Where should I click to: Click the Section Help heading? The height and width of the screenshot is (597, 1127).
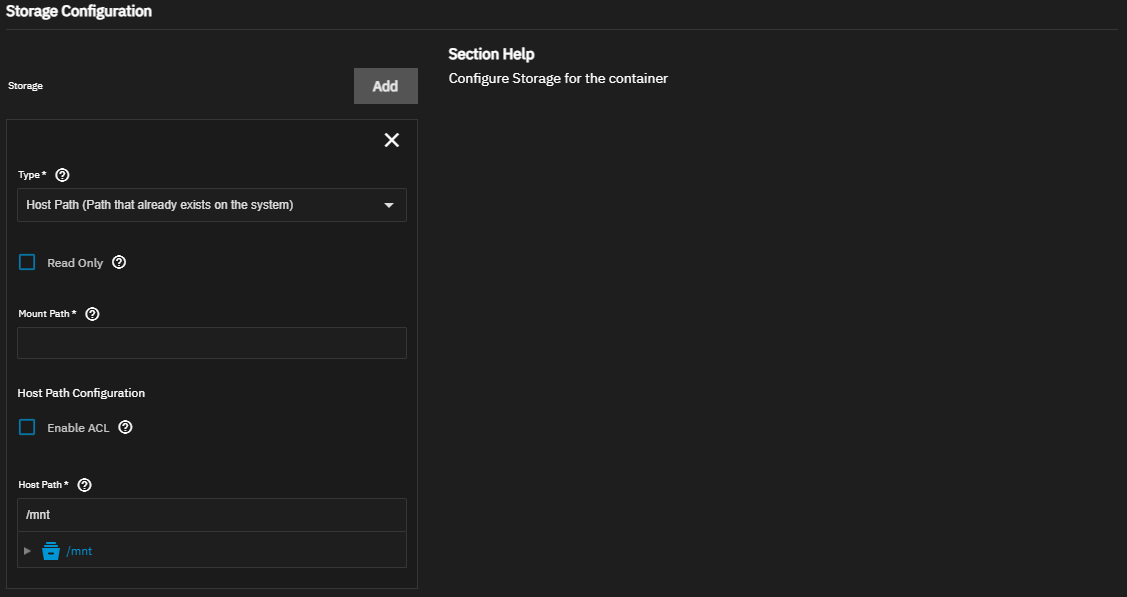click(x=491, y=54)
